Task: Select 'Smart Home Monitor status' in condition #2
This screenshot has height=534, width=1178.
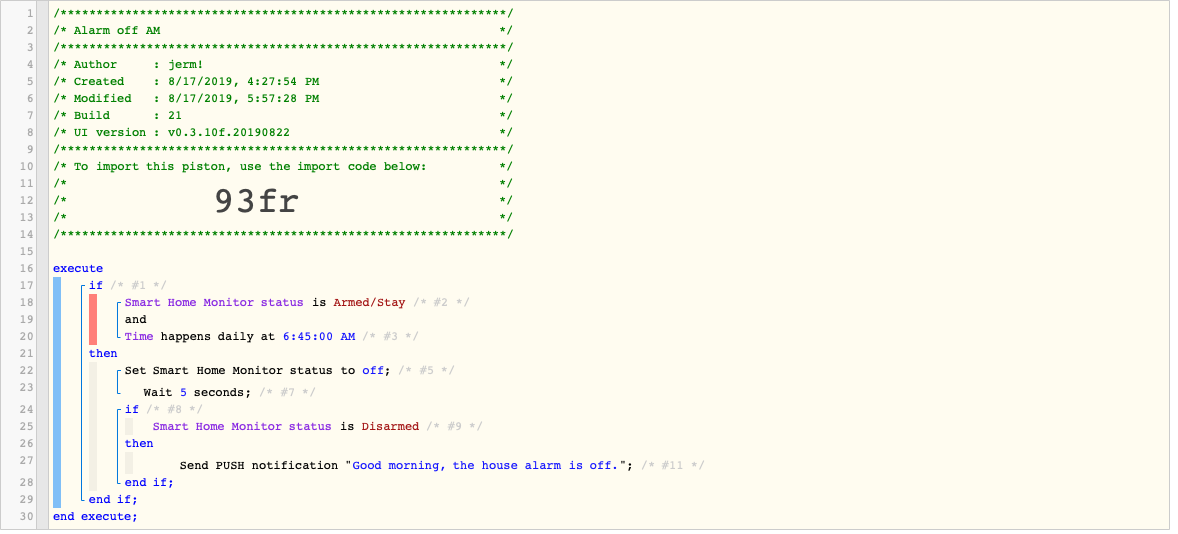Action: [214, 303]
